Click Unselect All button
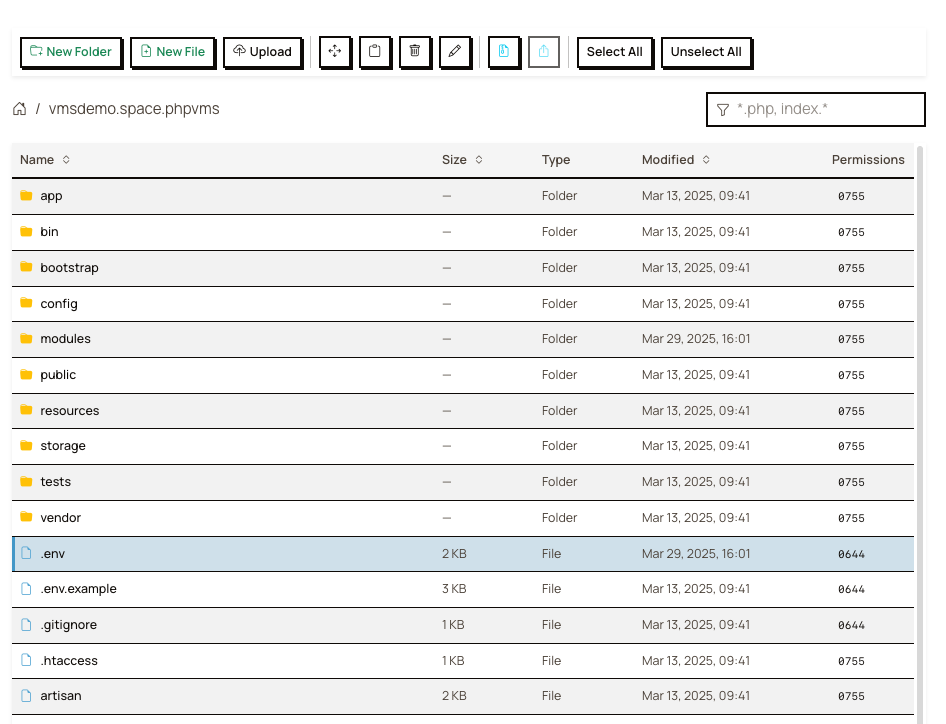This screenshot has height=724, width=946. 706,52
